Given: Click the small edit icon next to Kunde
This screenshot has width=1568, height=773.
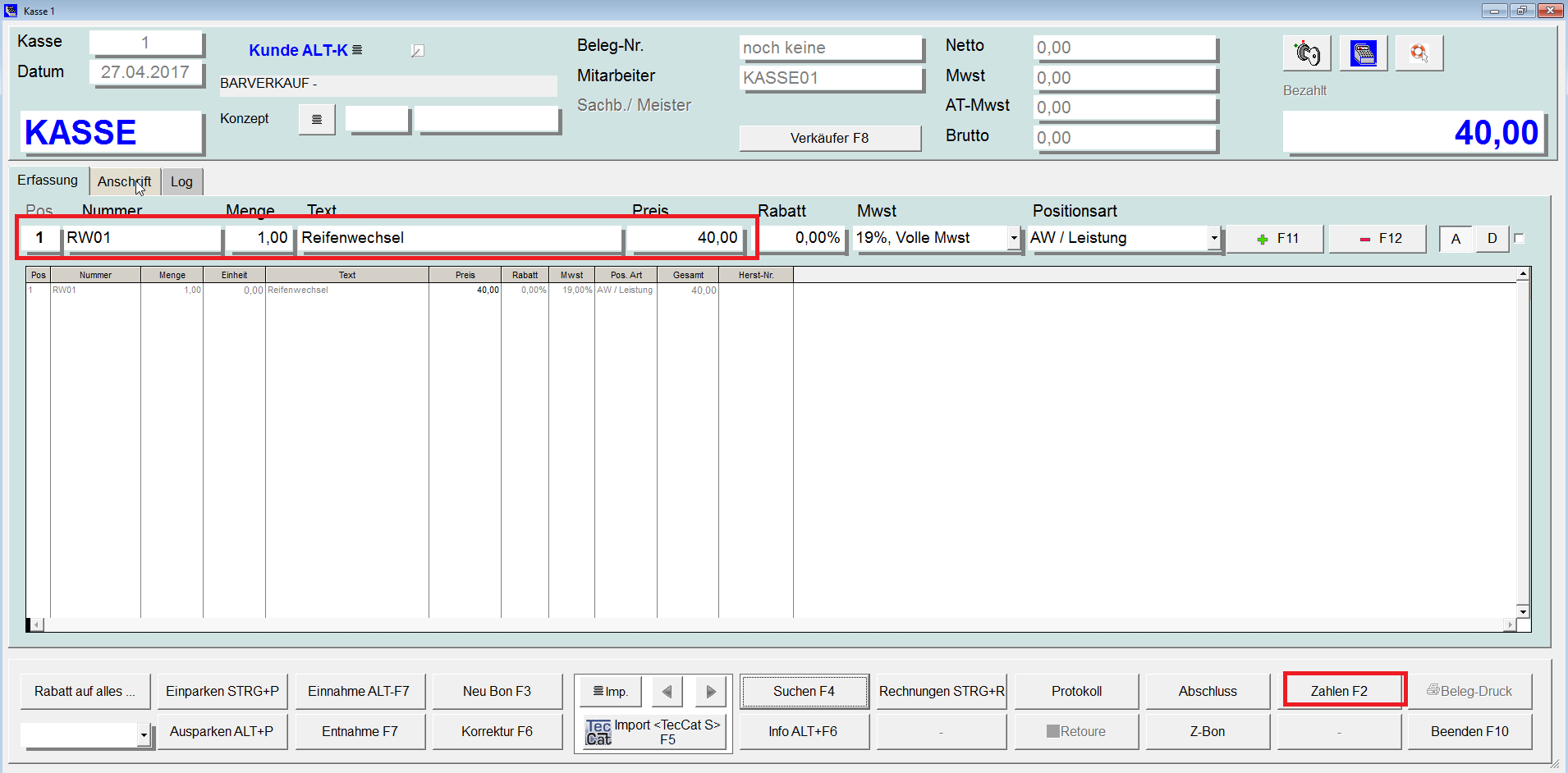Looking at the screenshot, I should click(417, 51).
